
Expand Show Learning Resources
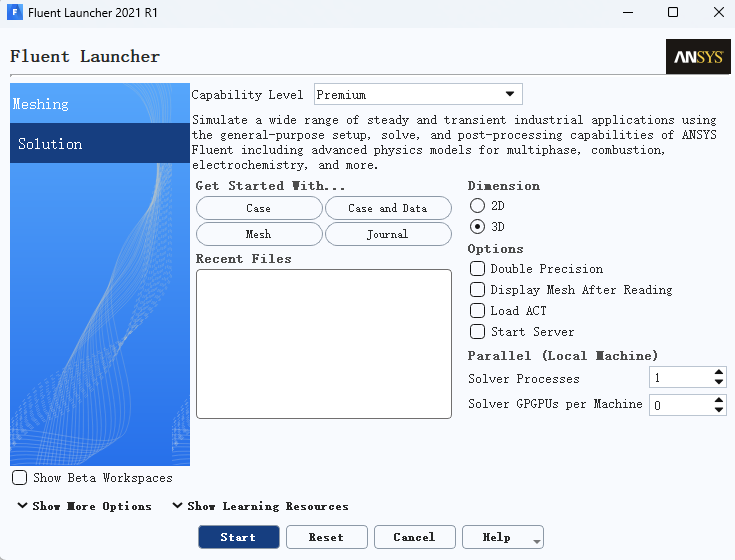pyautogui.click(x=261, y=506)
